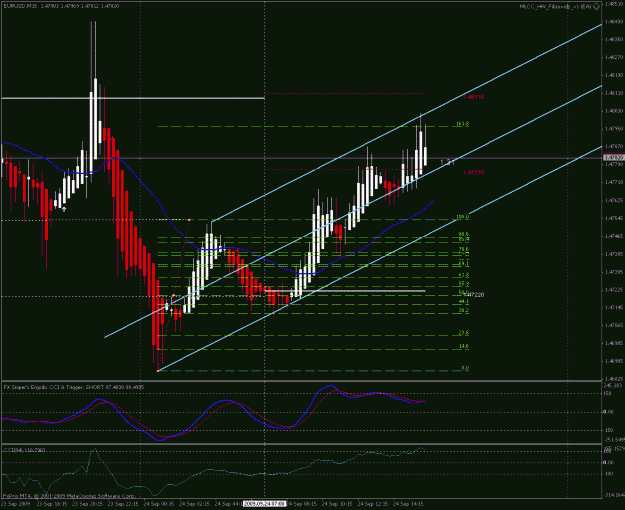
Task: Click the current price marker on price axis
Action: pyautogui.click(x=613, y=158)
